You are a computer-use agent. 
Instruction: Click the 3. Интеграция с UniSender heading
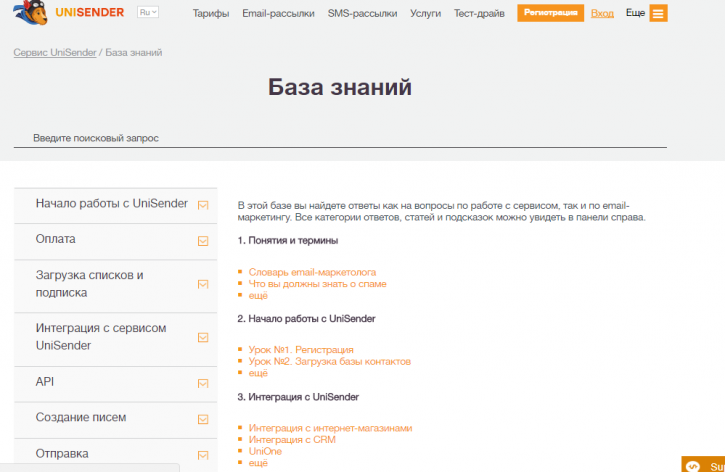(x=298, y=397)
